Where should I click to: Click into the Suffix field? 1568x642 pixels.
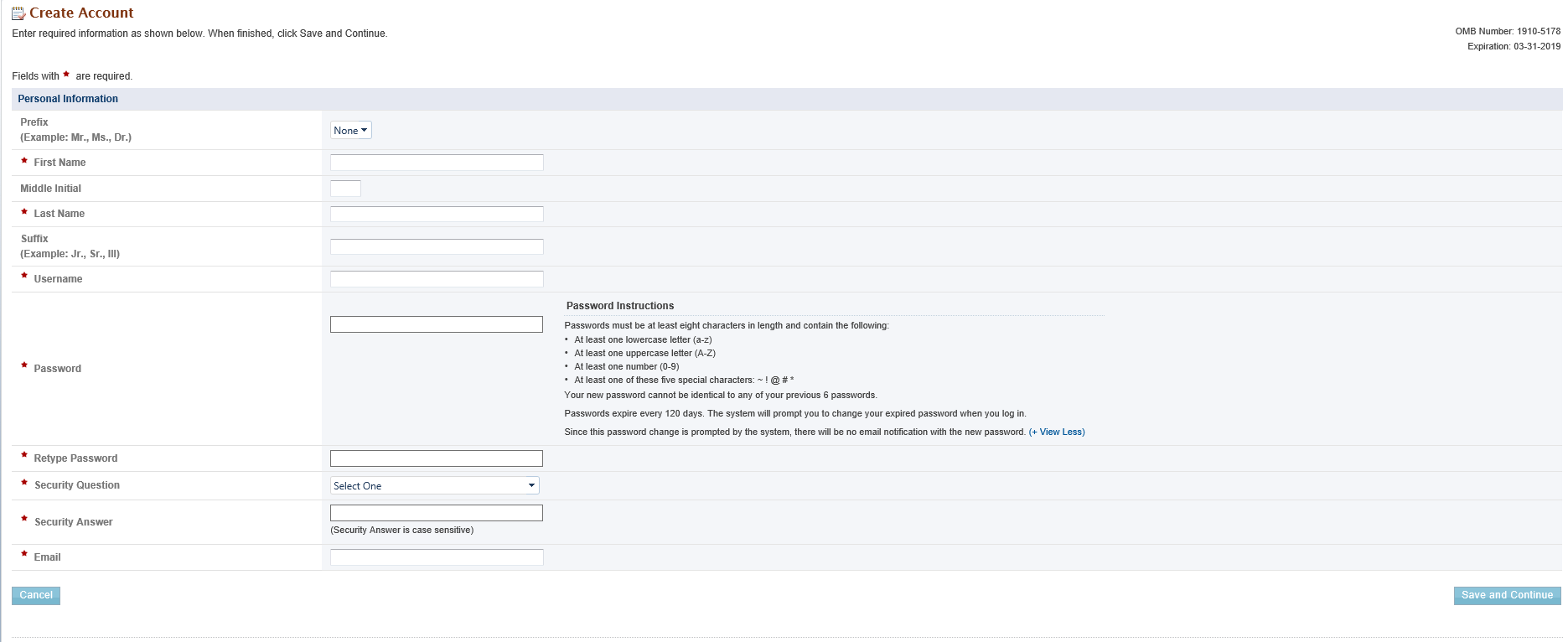click(x=437, y=246)
